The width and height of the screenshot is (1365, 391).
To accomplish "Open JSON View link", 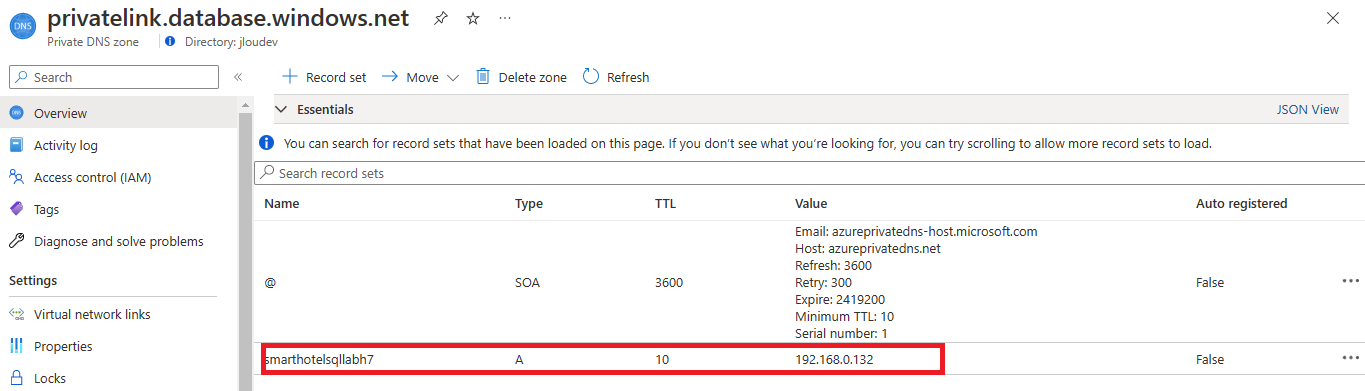I will click(x=1307, y=109).
